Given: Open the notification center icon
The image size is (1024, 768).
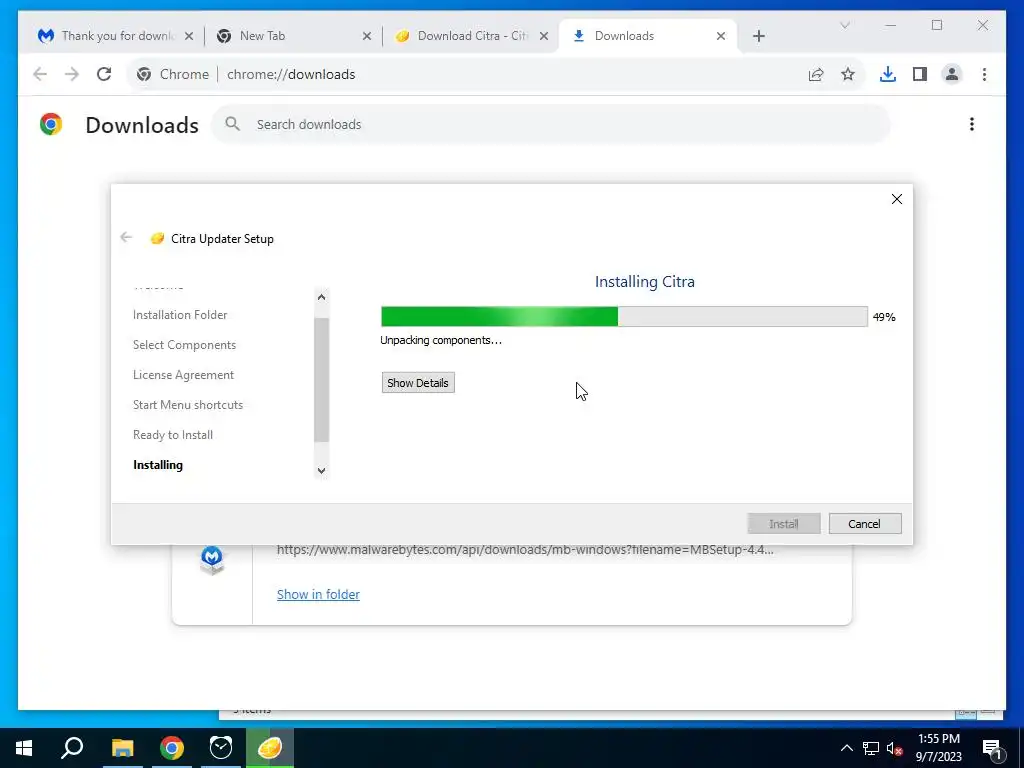Looking at the screenshot, I should (992, 748).
